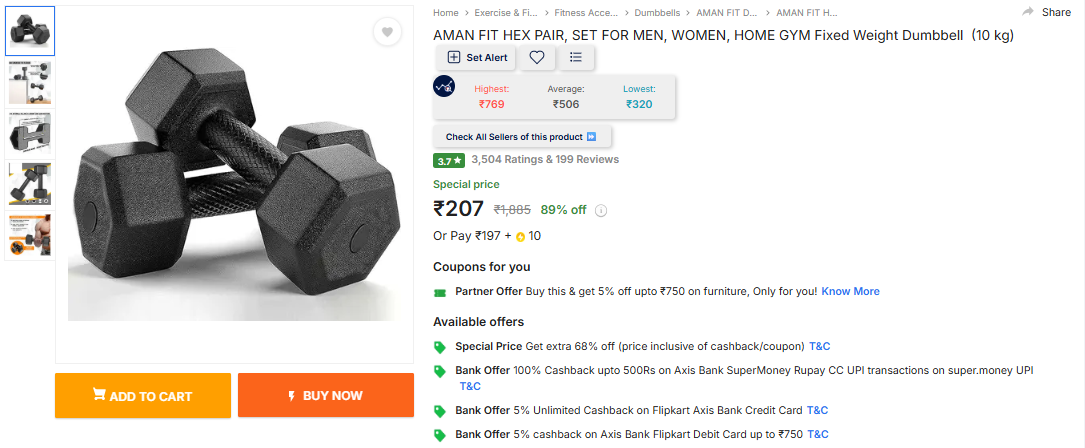Click the Partner Offer coupon icon
Viewport: 1085px width, 448px height.
[x=440, y=292]
